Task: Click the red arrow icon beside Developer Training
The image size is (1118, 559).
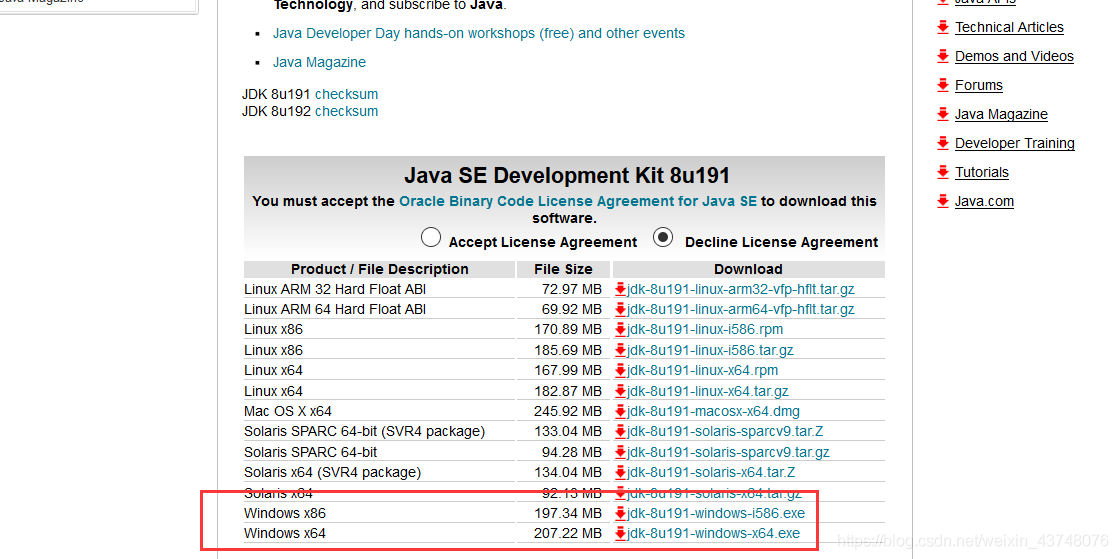Action: pyautogui.click(x=943, y=143)
